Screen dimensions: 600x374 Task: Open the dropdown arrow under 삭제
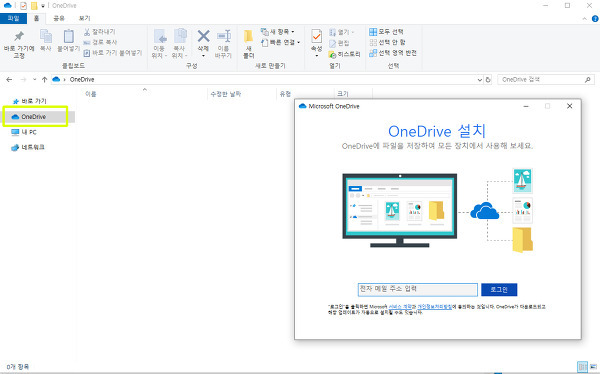[x=203, y=56]
